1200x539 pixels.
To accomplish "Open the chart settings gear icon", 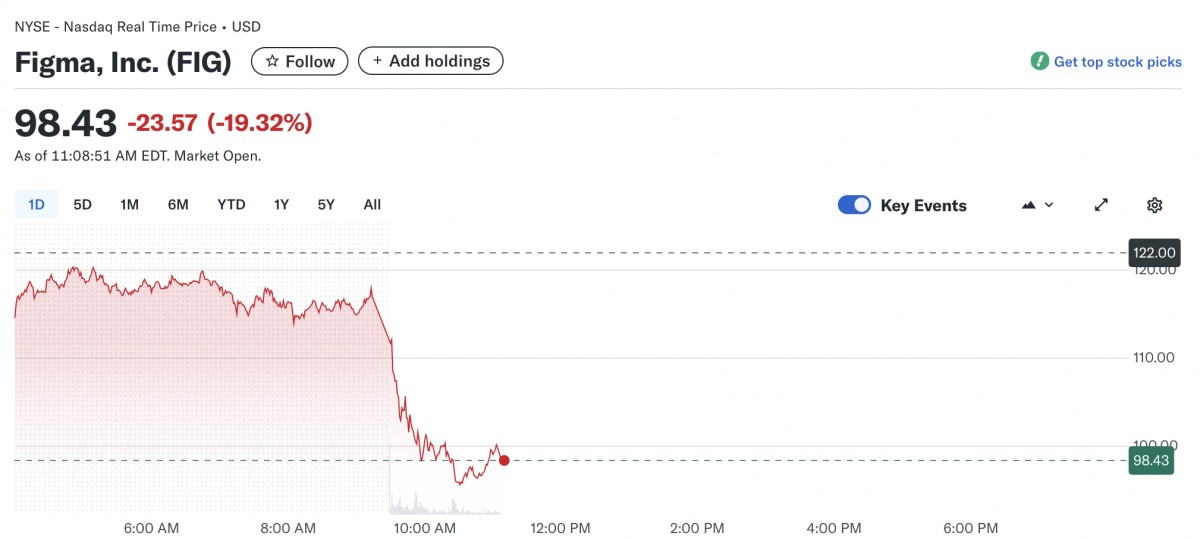I will [1154, 205].
